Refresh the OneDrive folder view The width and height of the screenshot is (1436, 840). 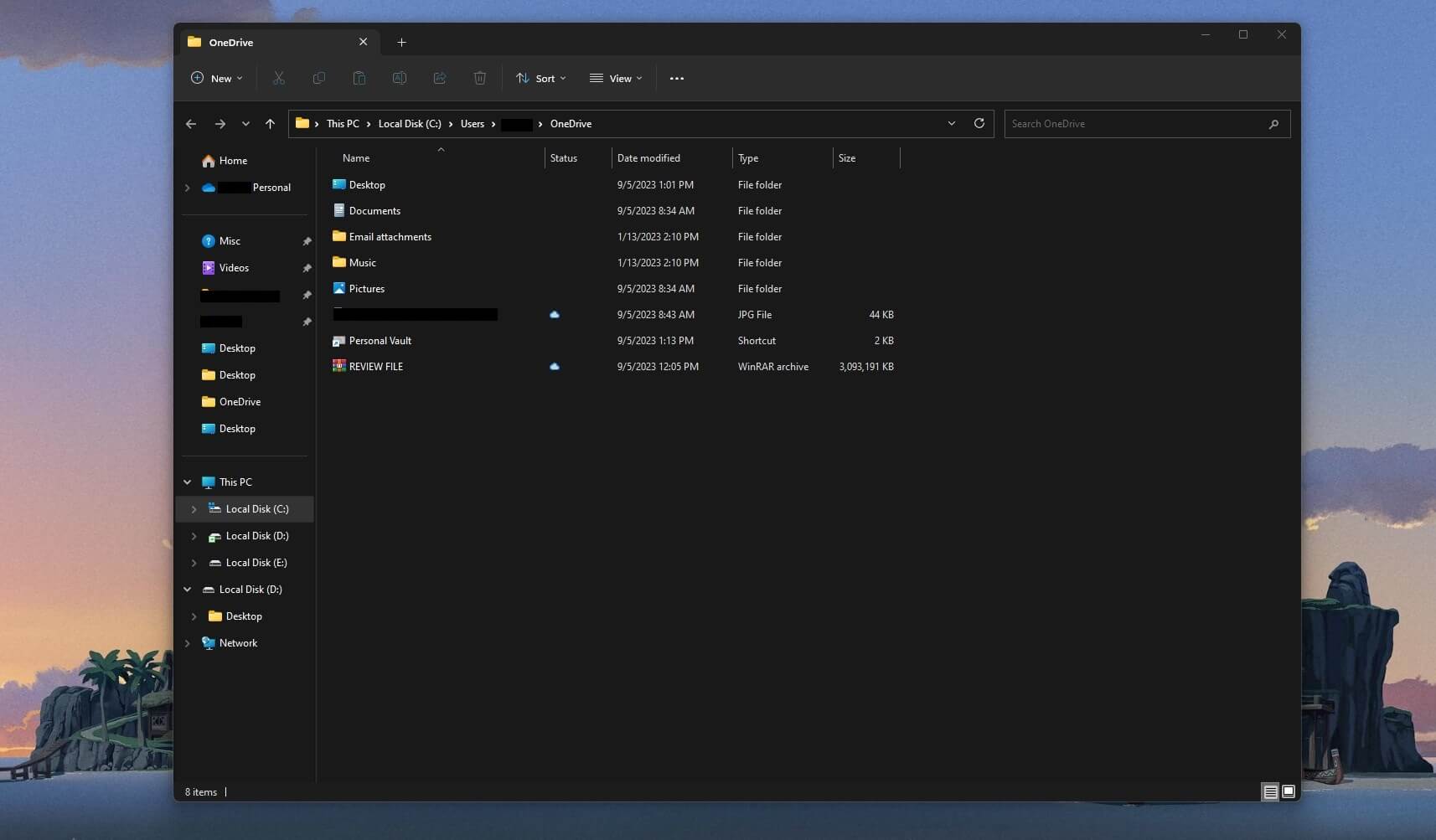tap(979, 123)
